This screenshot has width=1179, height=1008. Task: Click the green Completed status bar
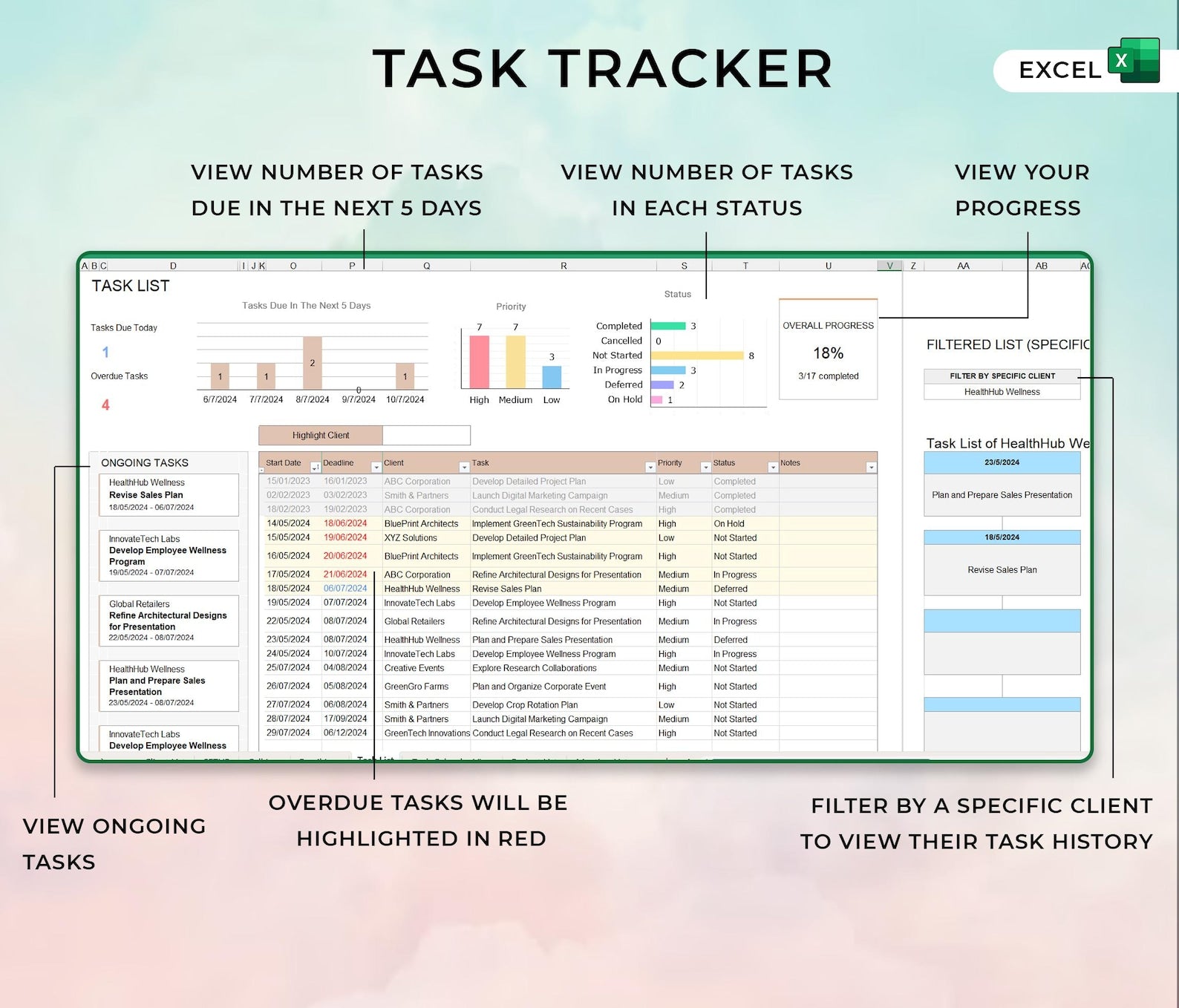pos(668,326)
